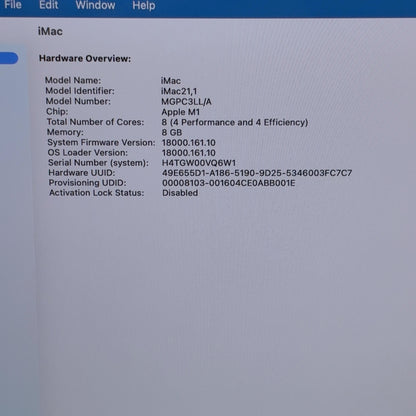Select the UDID 00008103-001604CE0ABB001E
Viewport: 416px width, 416px height.
pos(229,183)
